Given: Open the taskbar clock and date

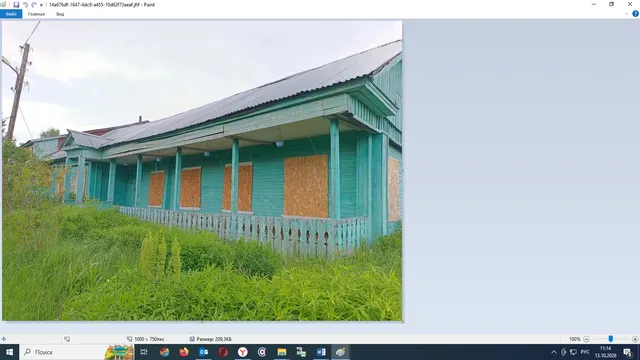Looking at the screenshot, I should tap(605, 352).
